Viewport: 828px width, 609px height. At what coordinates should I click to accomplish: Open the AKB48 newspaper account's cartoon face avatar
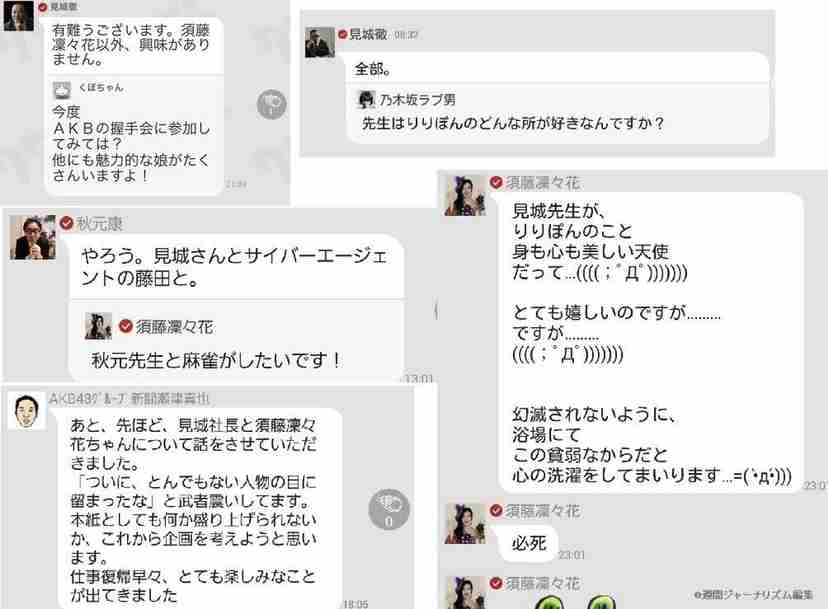coord(27,411)
